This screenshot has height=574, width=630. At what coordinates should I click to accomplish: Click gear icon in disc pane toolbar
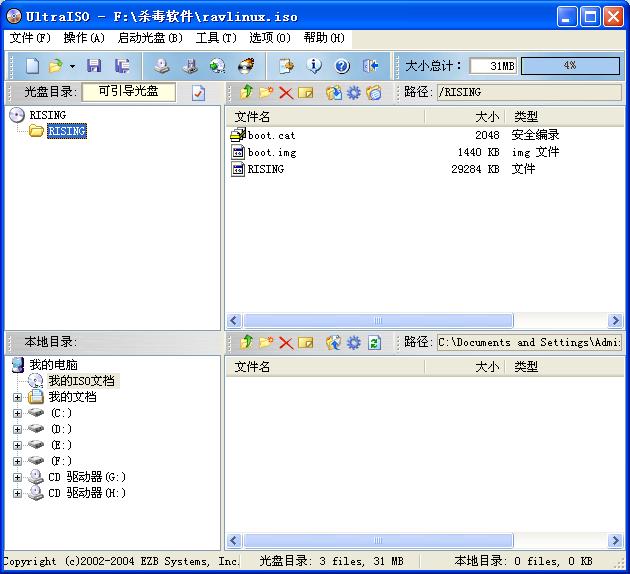click(x=354, y=93)
